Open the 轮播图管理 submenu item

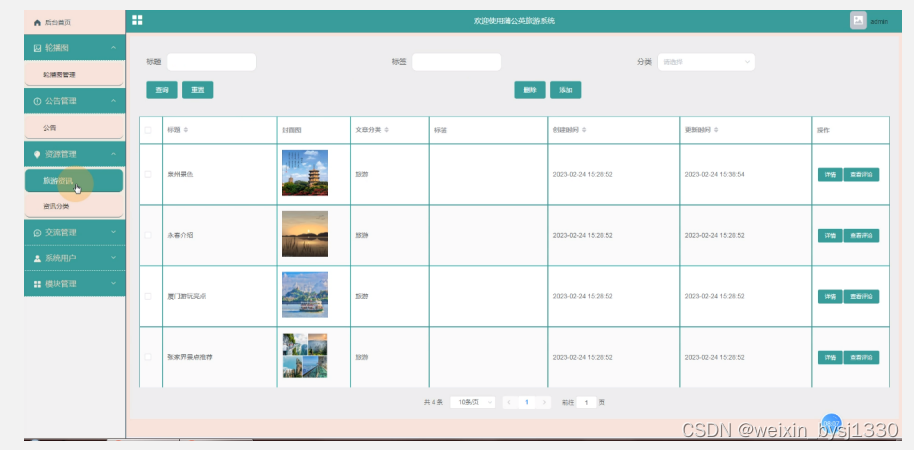[74, 75]
